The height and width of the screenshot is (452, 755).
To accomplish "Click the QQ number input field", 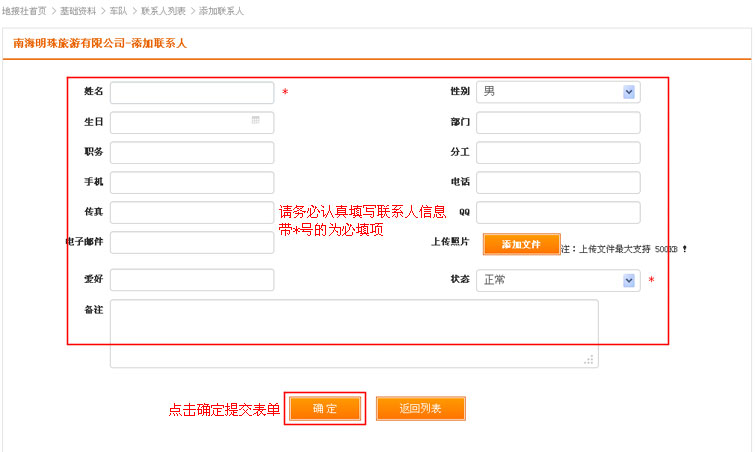I will tap(558, 213).
